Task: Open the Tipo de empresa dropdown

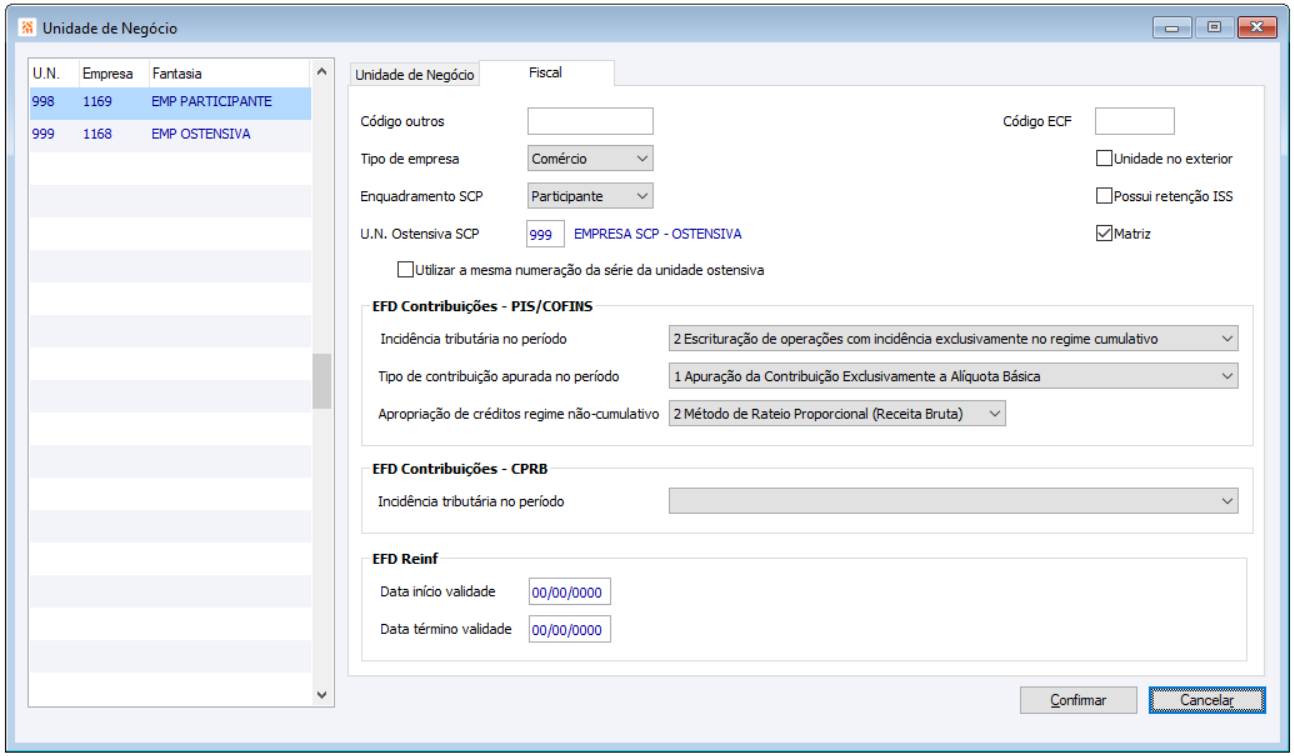Action: 590,158
